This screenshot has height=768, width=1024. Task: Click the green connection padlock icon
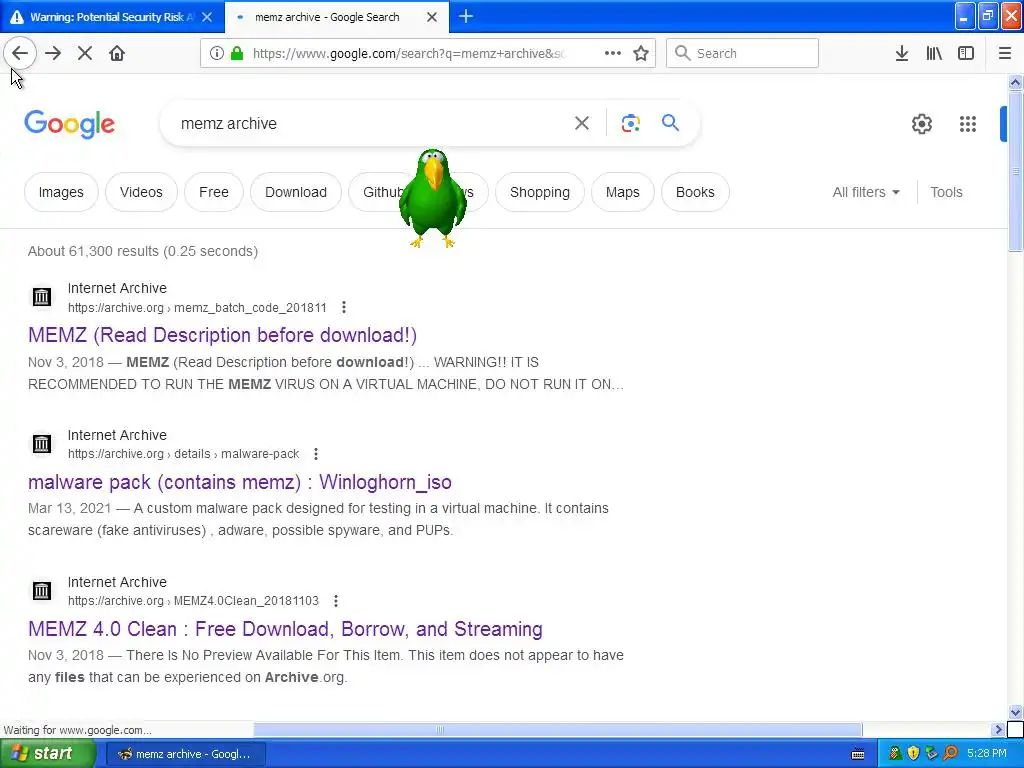click(237, 54)
